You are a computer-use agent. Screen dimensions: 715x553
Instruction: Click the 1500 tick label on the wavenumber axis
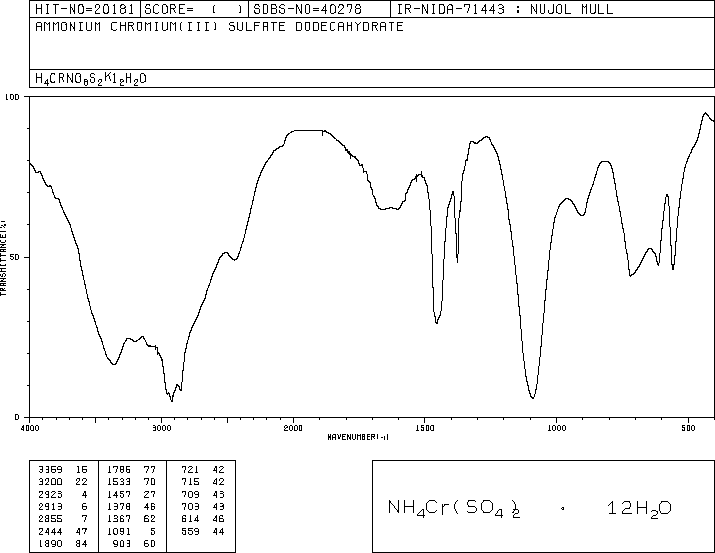click(424, 428)
